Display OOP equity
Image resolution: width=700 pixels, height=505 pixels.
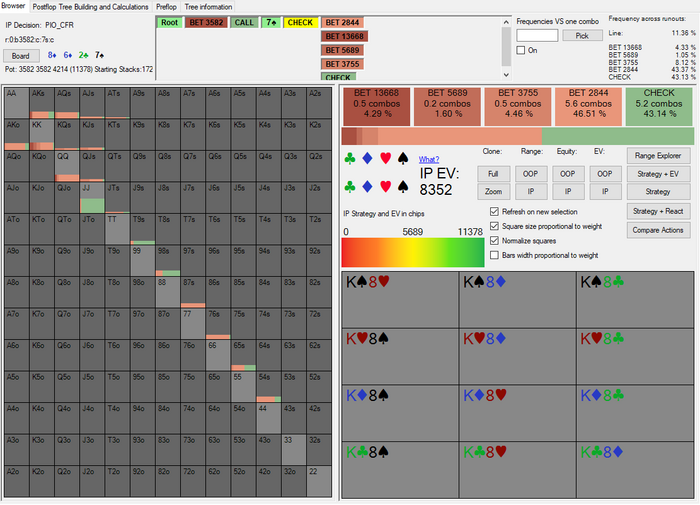[568, 174]
